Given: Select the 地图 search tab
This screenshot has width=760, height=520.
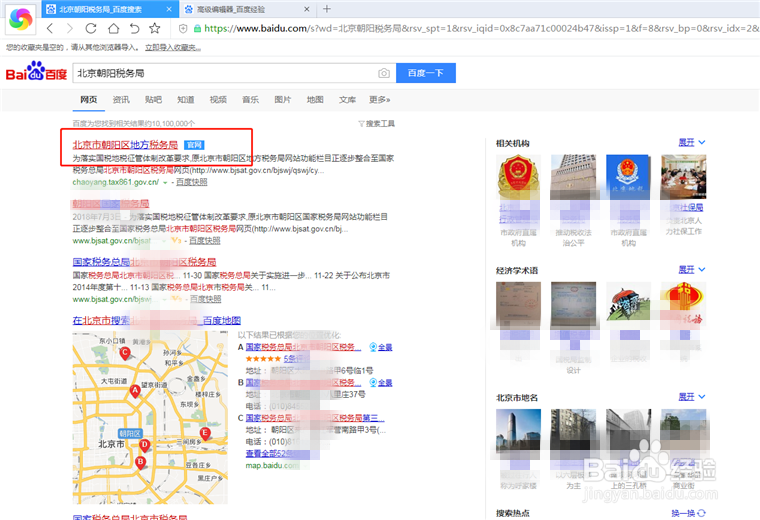Looking at the screenshot, I should [315, 99].
